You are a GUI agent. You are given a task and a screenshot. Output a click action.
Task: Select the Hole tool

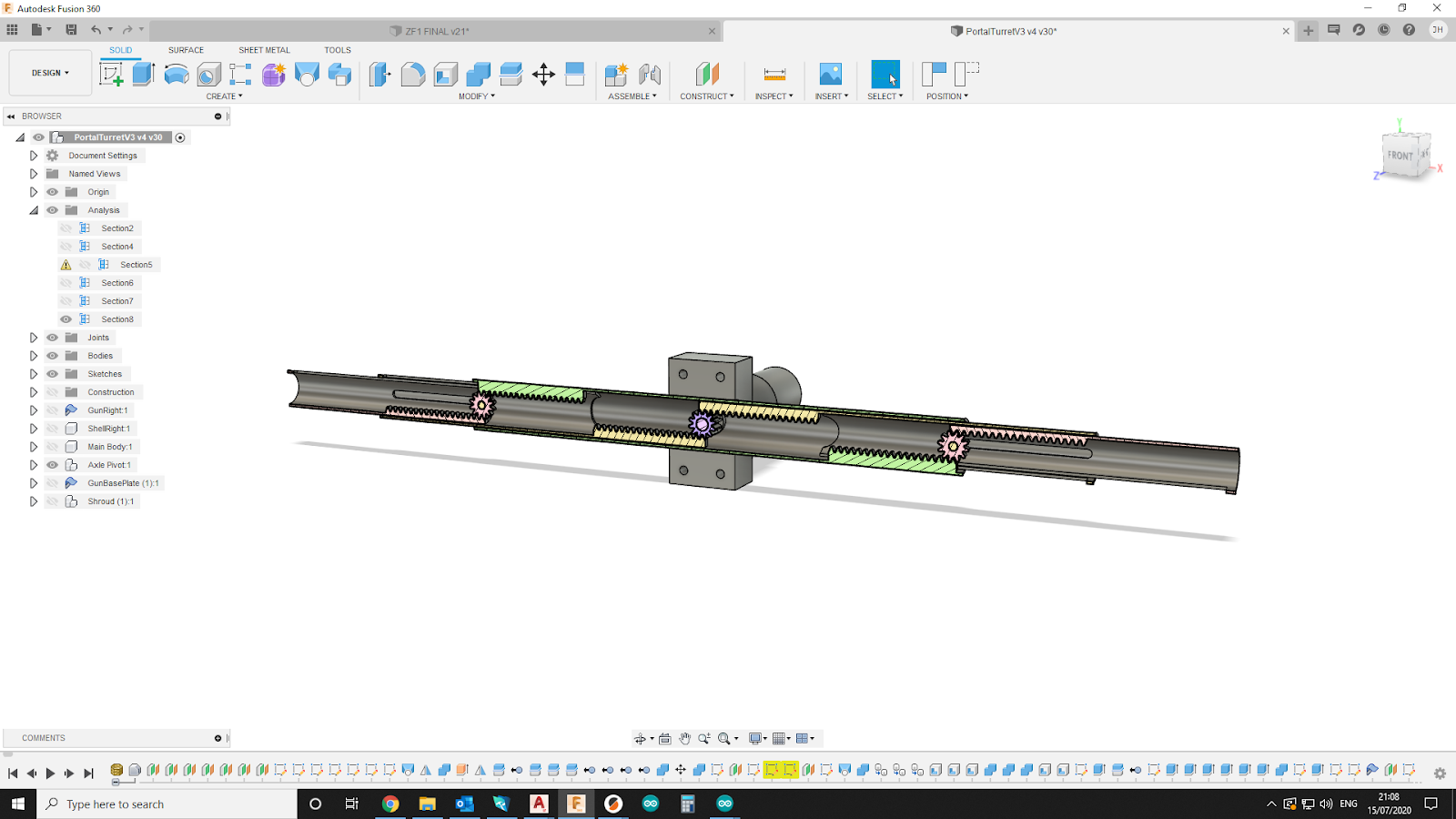[209, 74]
